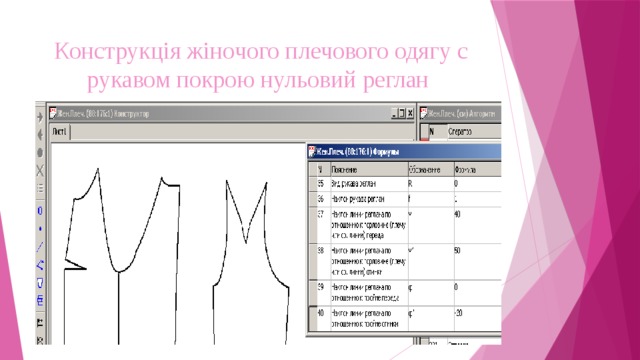This screenshot has width=640, height=360.
Task: Select formula row 35 description cell
Action: coord(369,184)
